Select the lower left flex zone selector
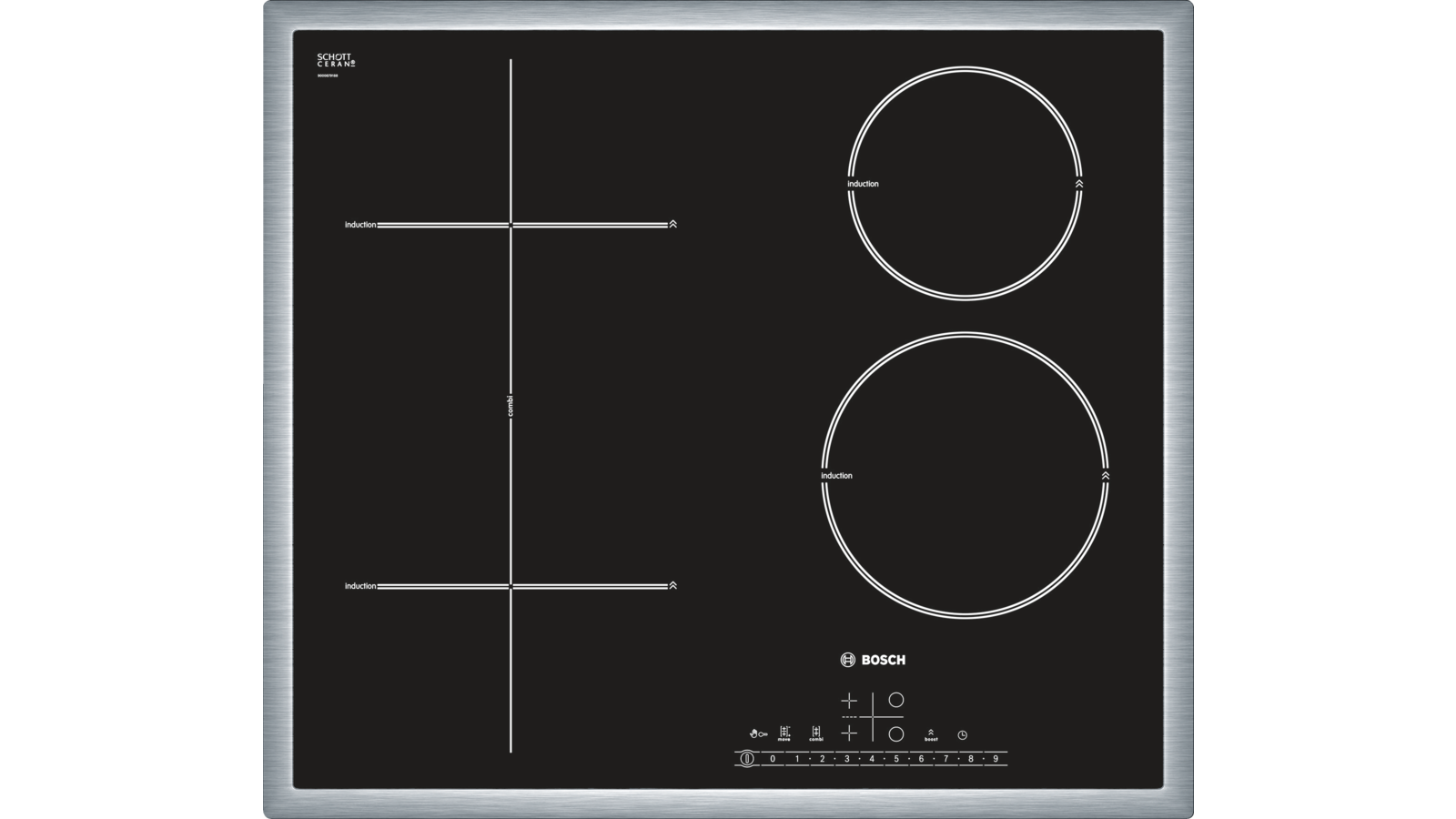The width and height of the screenshot is (1456, 819). coord(849,733)
